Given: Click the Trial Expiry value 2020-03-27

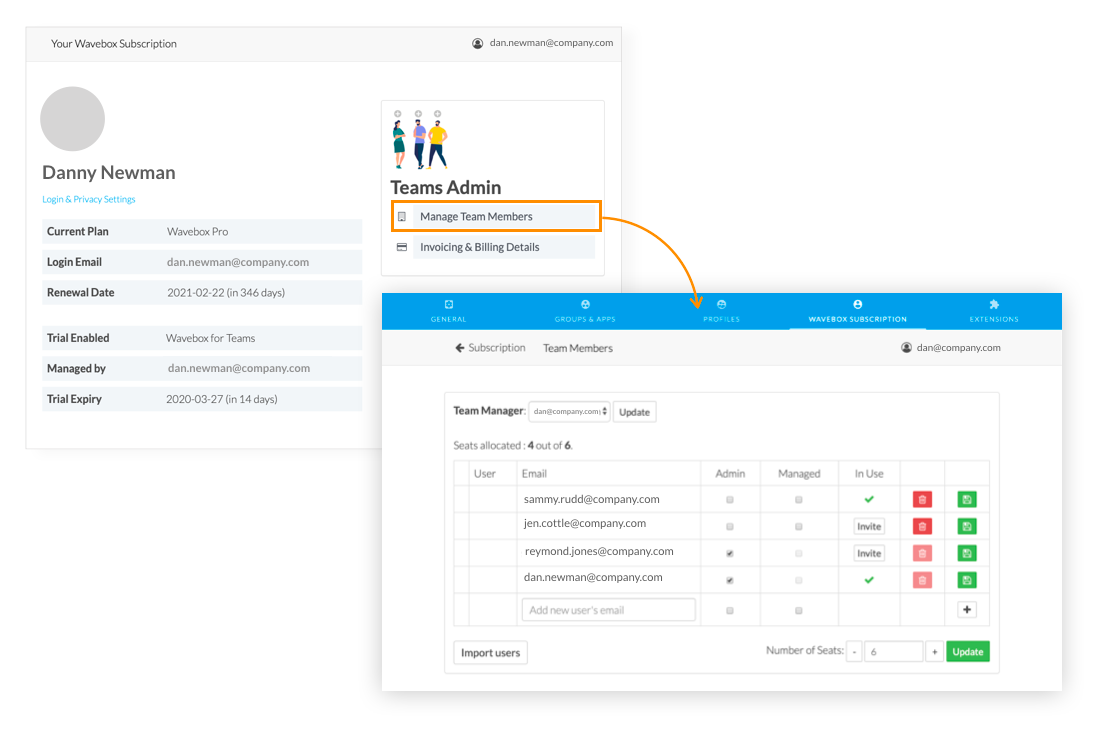Looking at the screenshot, I should 221,399.
